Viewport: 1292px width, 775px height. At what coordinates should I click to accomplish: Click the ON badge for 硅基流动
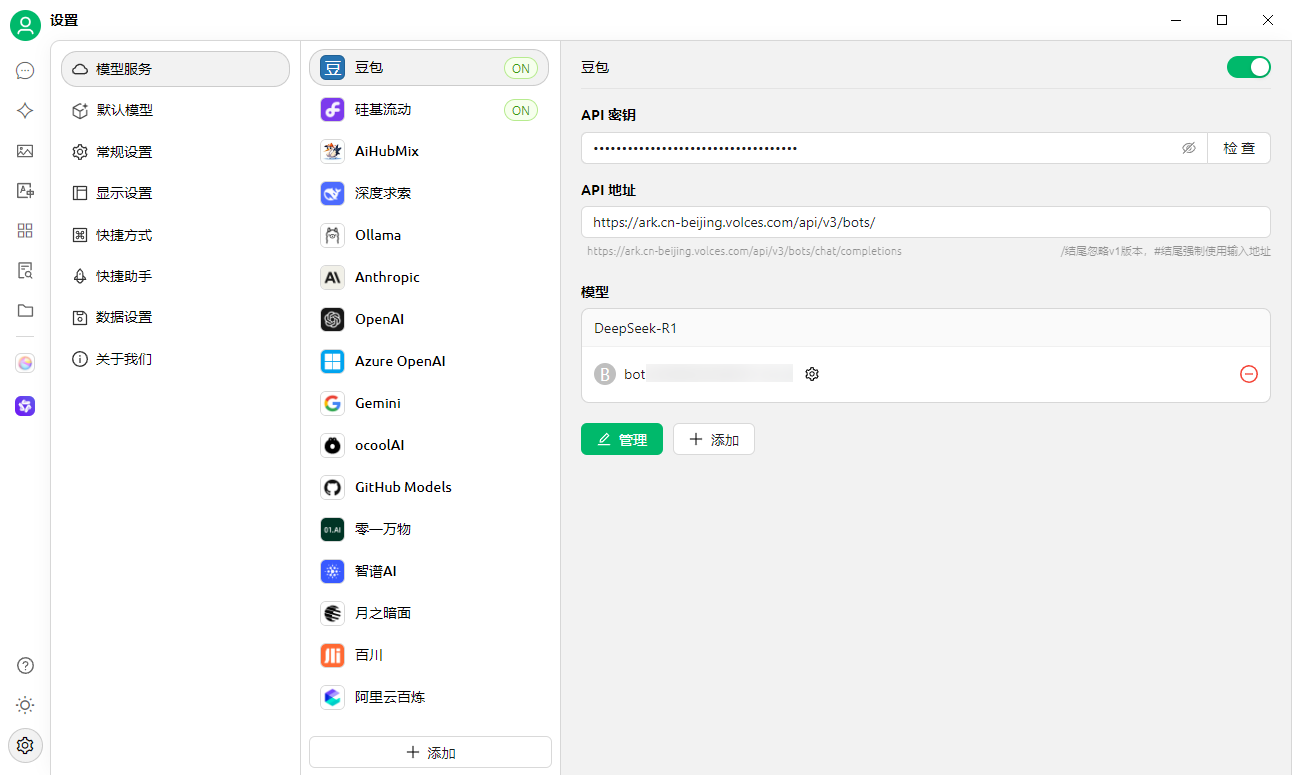[521, 111]
